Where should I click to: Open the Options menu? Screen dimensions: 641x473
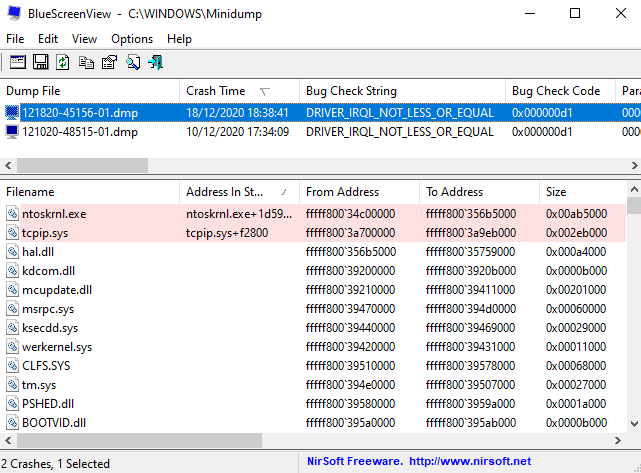[132, 39]
